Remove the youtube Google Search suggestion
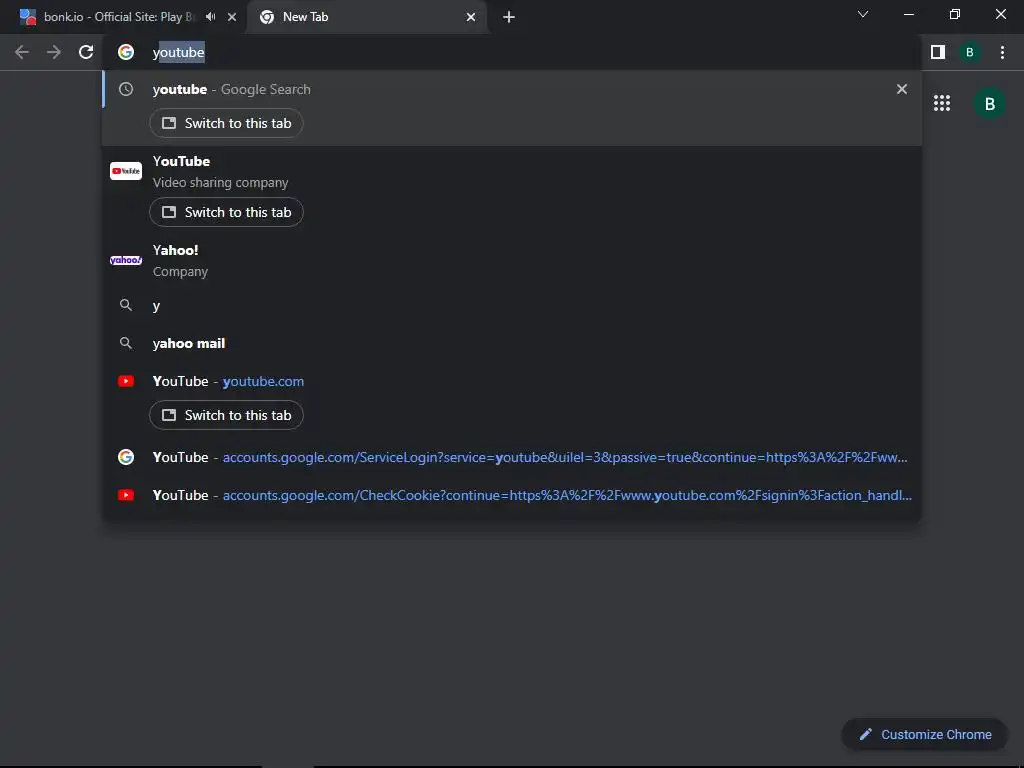The width and height of the screenshot is (1024, 768). (x=902, y=89)
